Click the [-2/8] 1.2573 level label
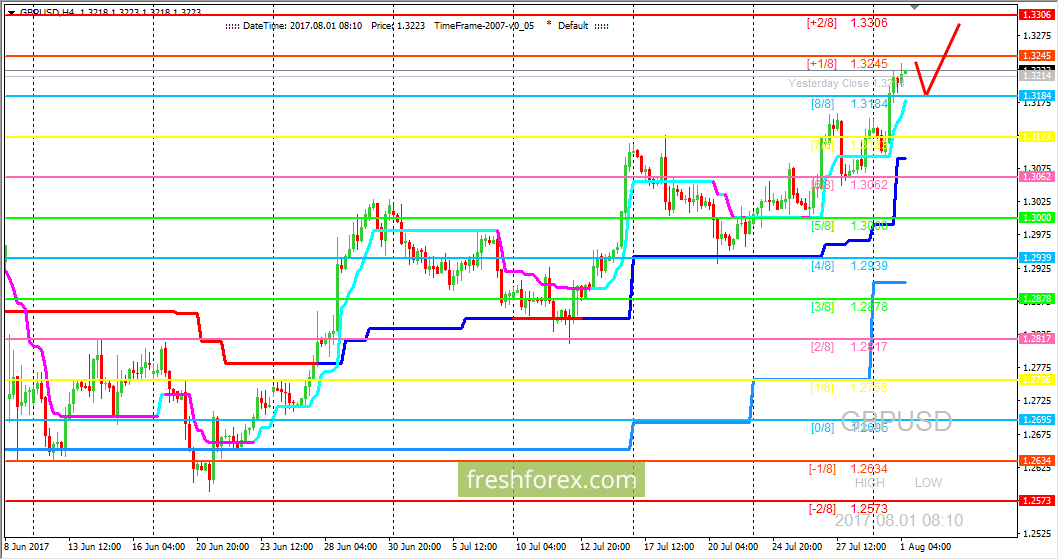1059x560 pixels. 848,509
